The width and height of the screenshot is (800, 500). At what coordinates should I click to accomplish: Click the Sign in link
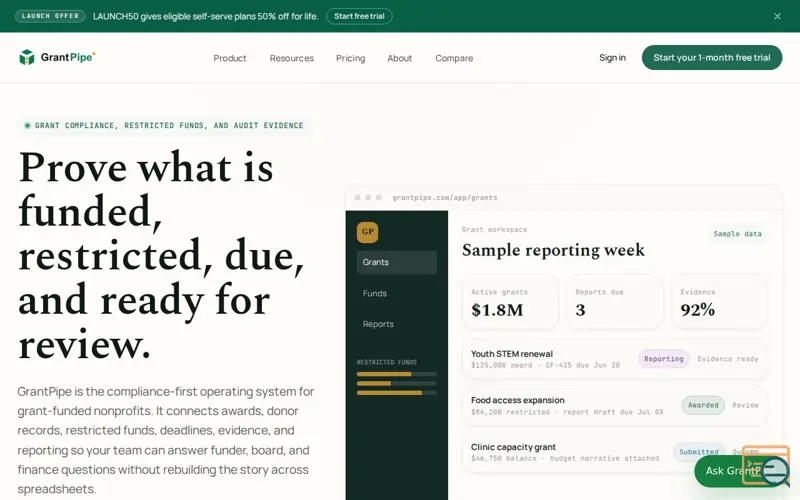(x=612, y=58)
